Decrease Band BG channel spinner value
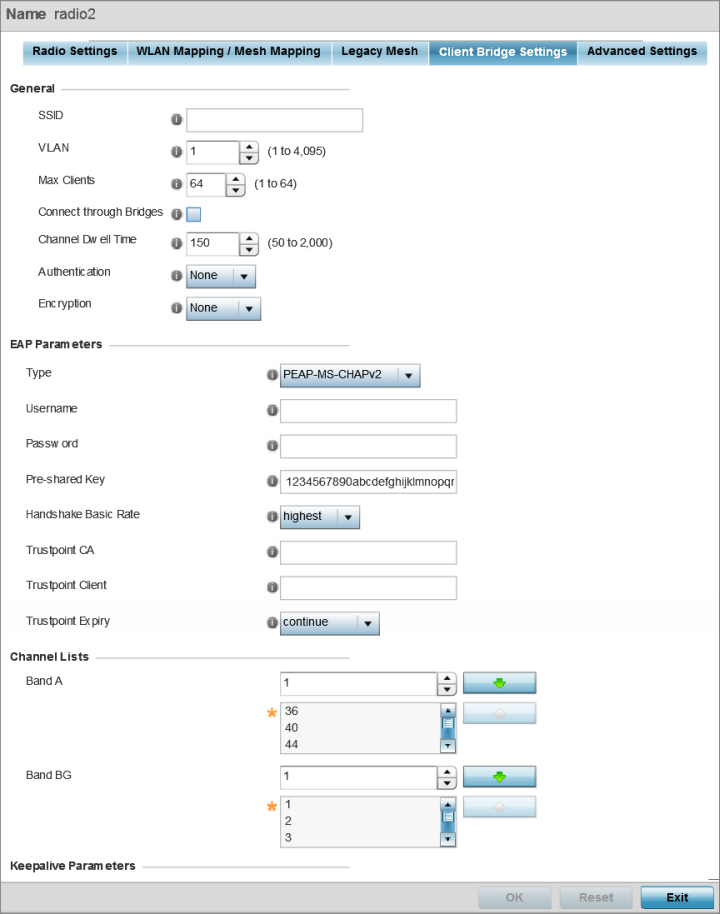The height and width of the screenshot is (914, 720). pyautogui.click(x=447, y=783)
